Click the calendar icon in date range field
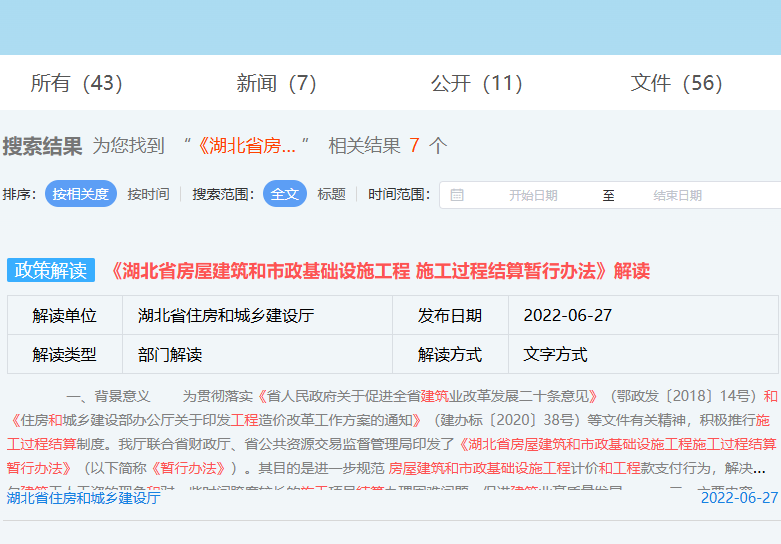The image size is (781, 544). [457, 195]
